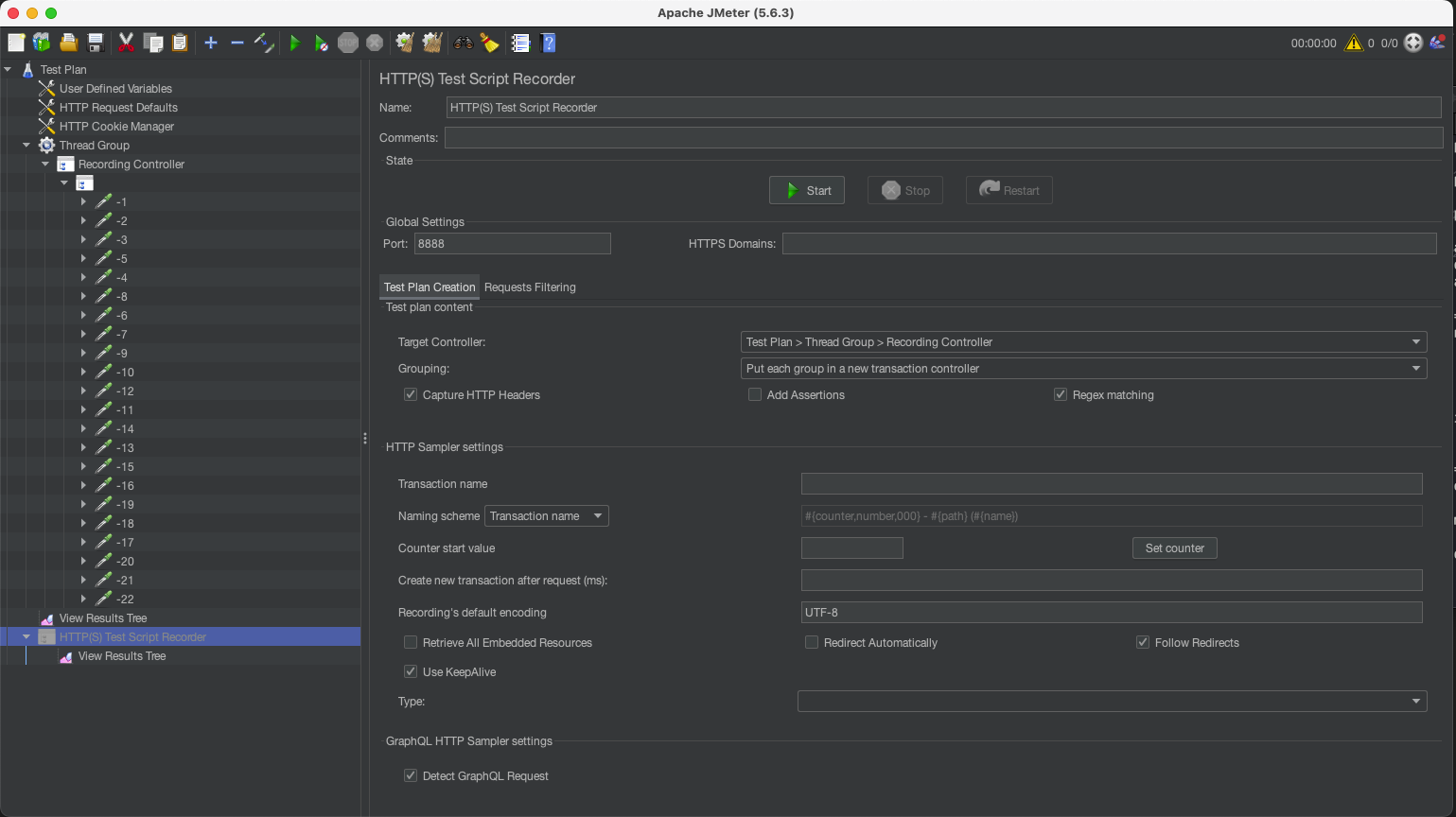Open Help with the question mark icon
The image size is (1456, 817).
pos(548,43)
